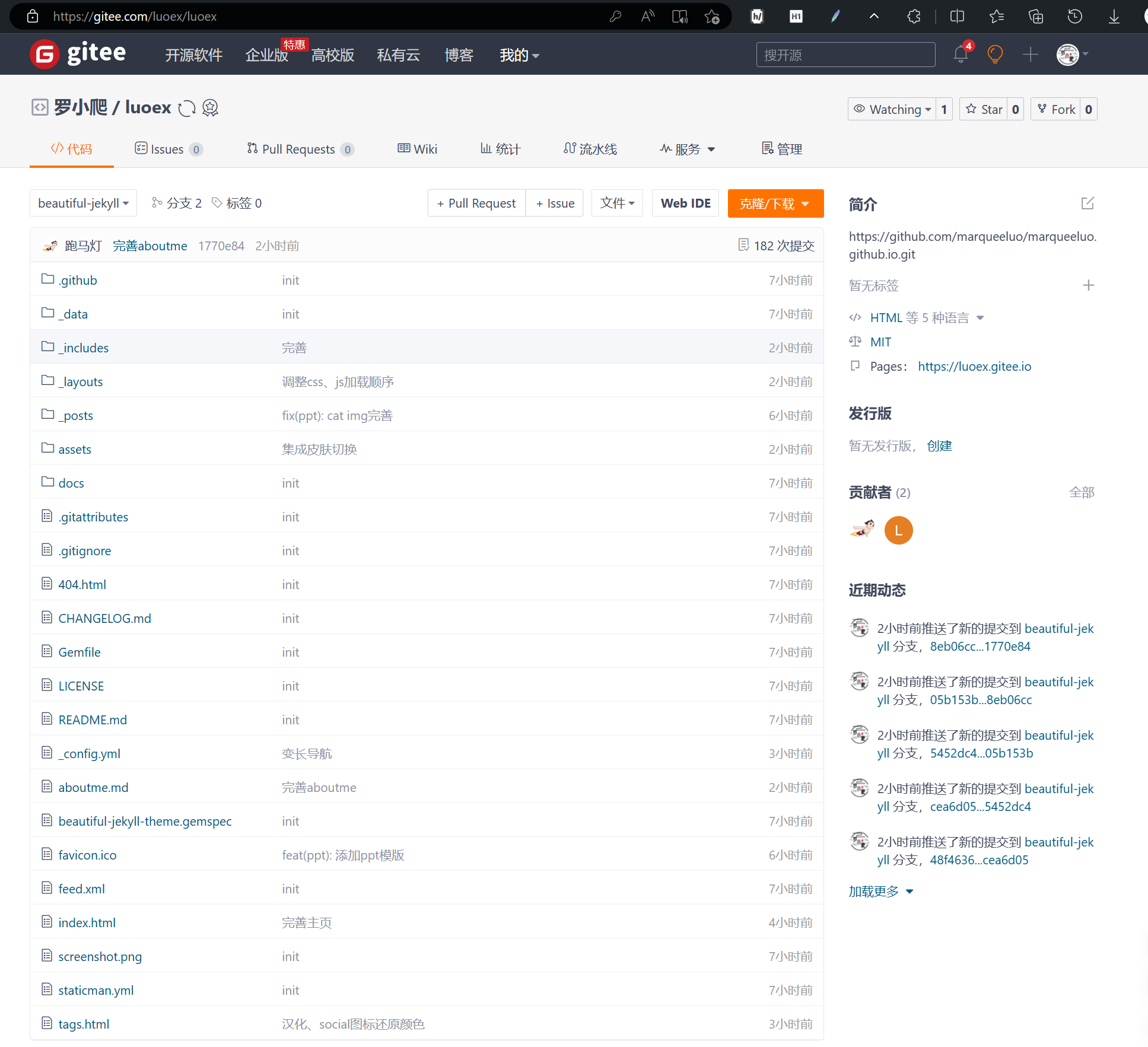Star the luoex repository

(x=984, y=109)
